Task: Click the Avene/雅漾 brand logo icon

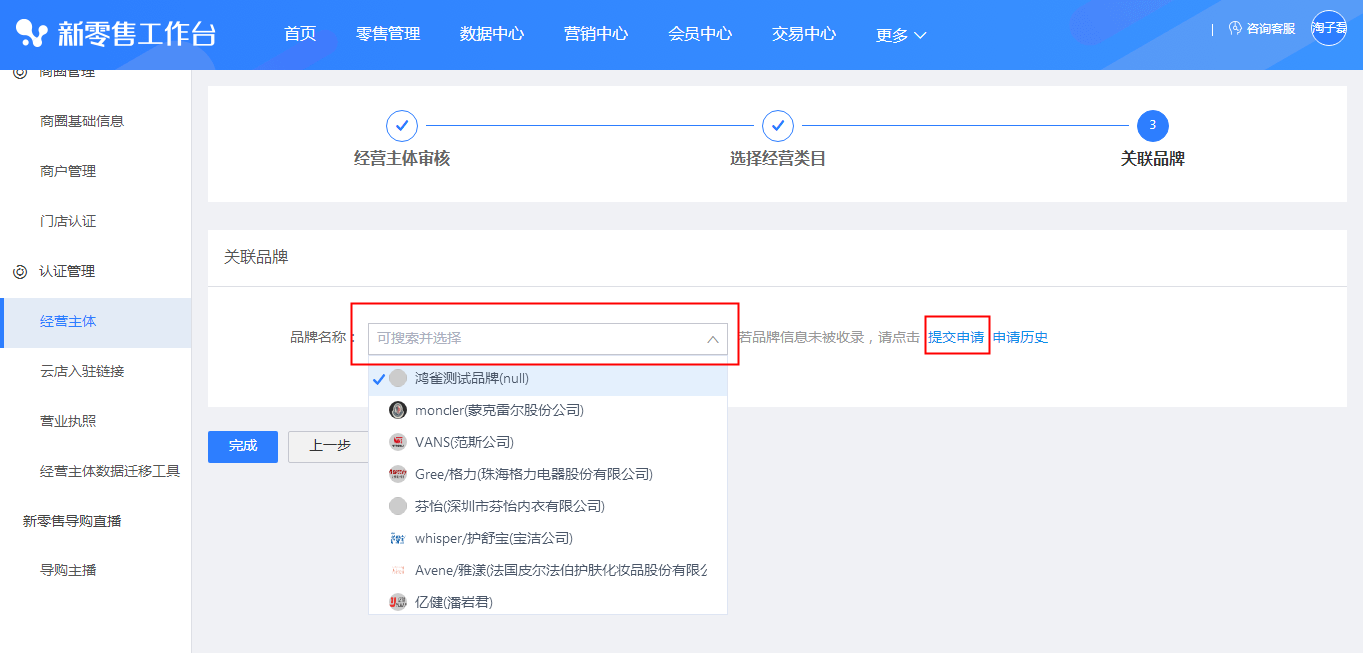Action: point(398,570)
